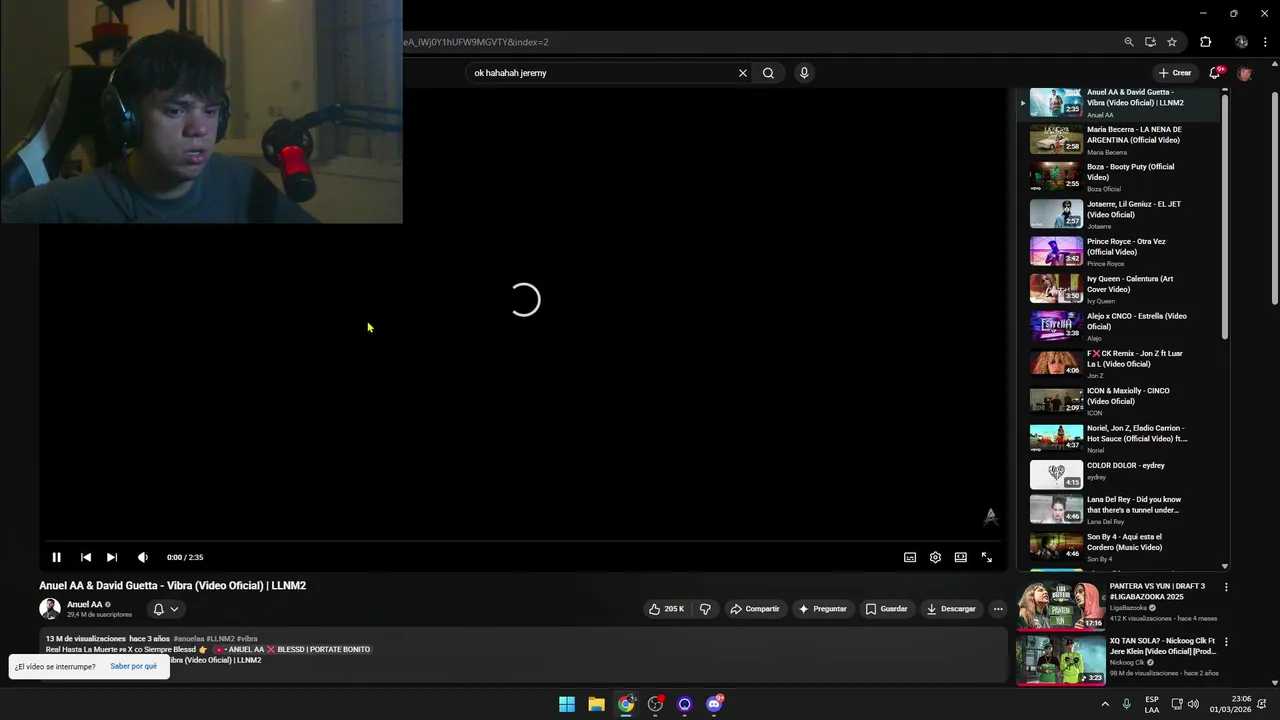Click the playlist panel scrollbar

point(1225,218)
